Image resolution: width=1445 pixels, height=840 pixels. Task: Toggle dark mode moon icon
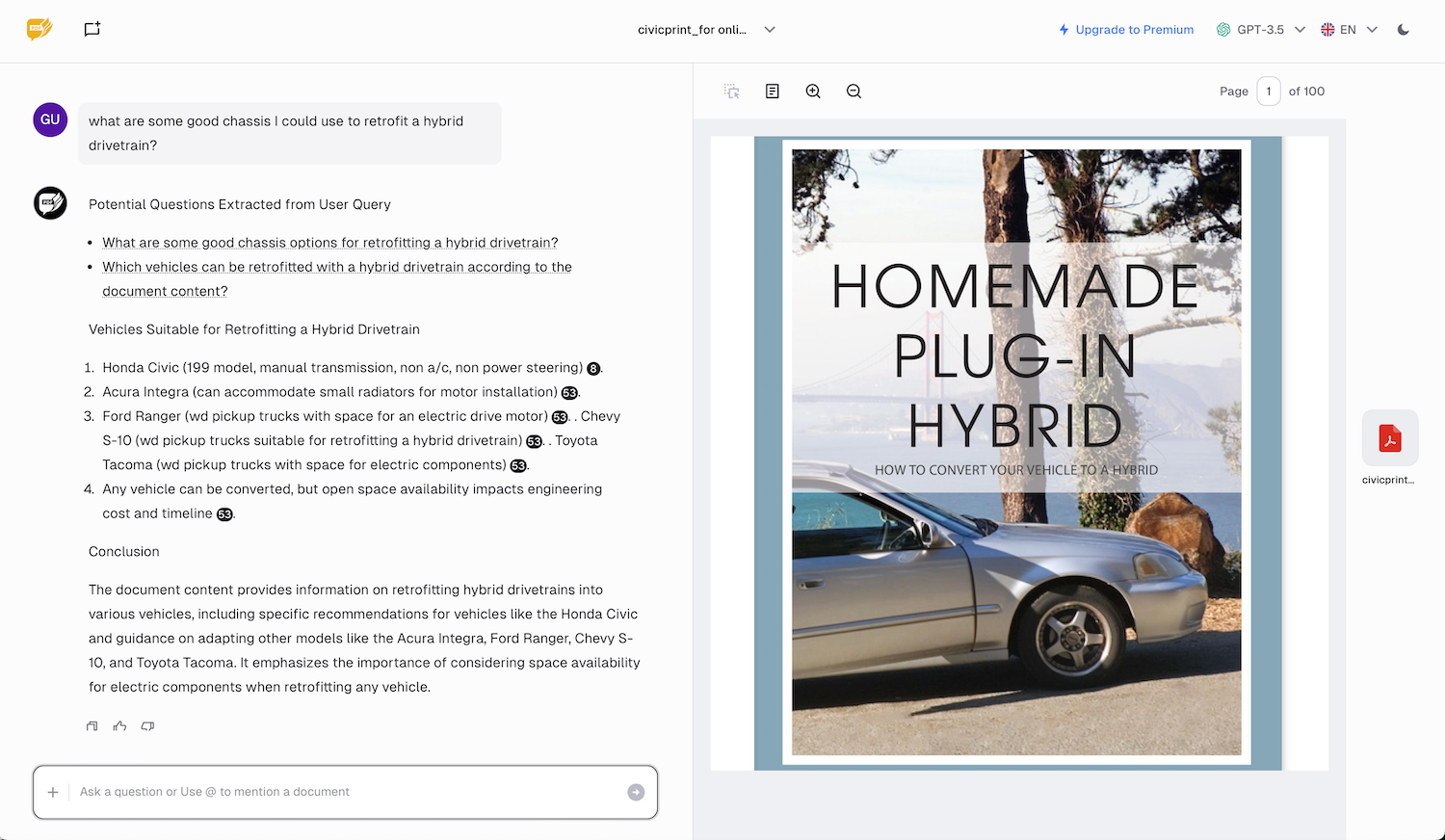(x=1404, y=30)
